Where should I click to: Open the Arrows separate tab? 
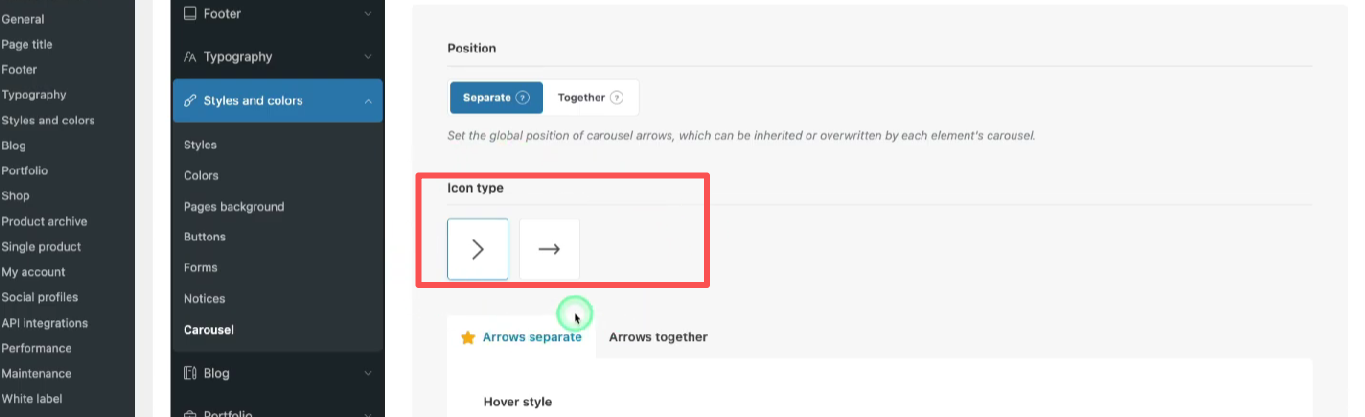532,338
